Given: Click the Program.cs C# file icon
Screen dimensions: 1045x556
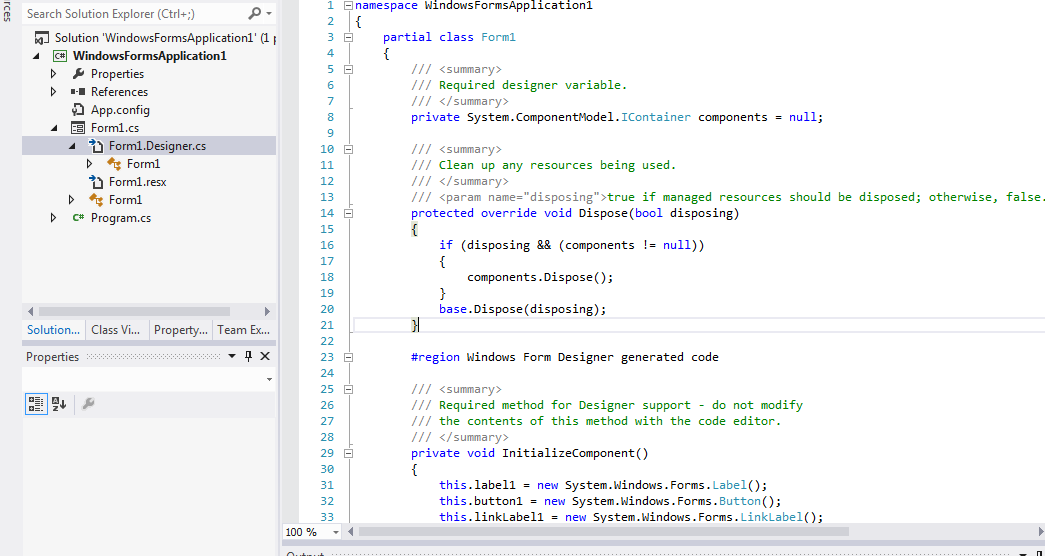Looking at the screenshot, I should pos(78,218).
